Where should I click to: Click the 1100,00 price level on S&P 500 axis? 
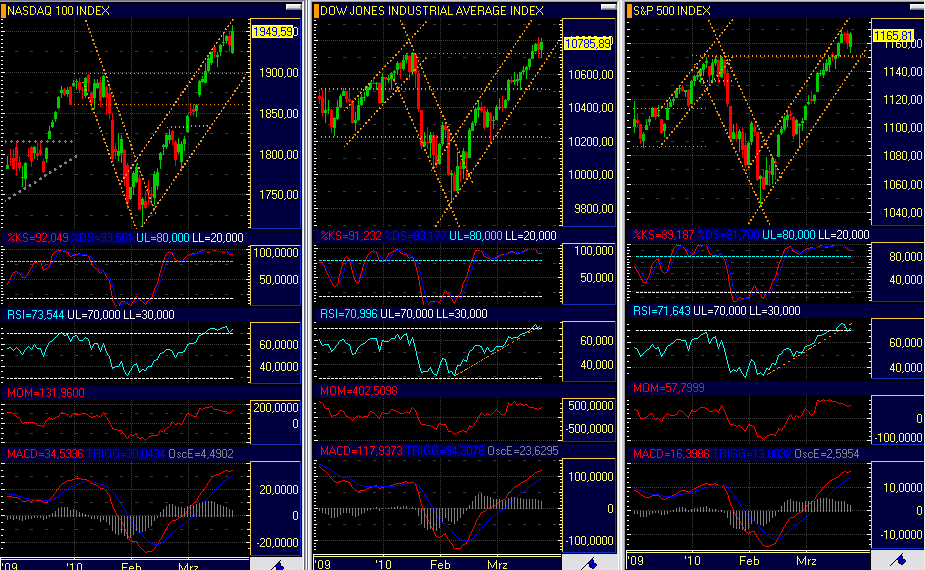click(x=902, y=127)
